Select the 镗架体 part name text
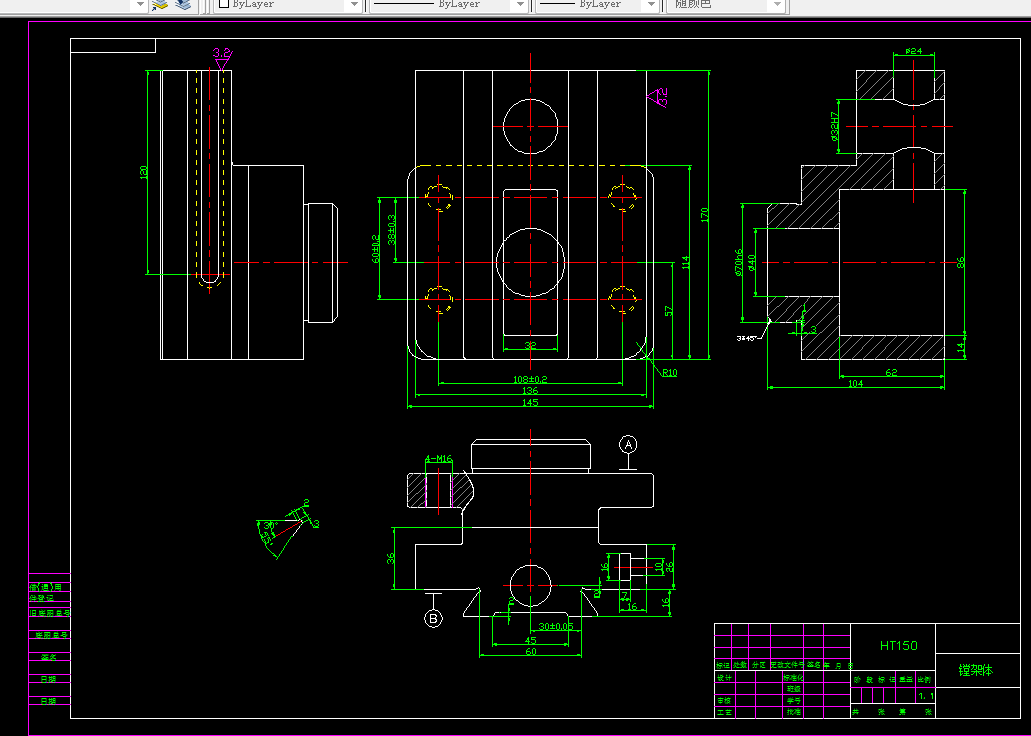The image size is (1031, 736). click(975, 670)
